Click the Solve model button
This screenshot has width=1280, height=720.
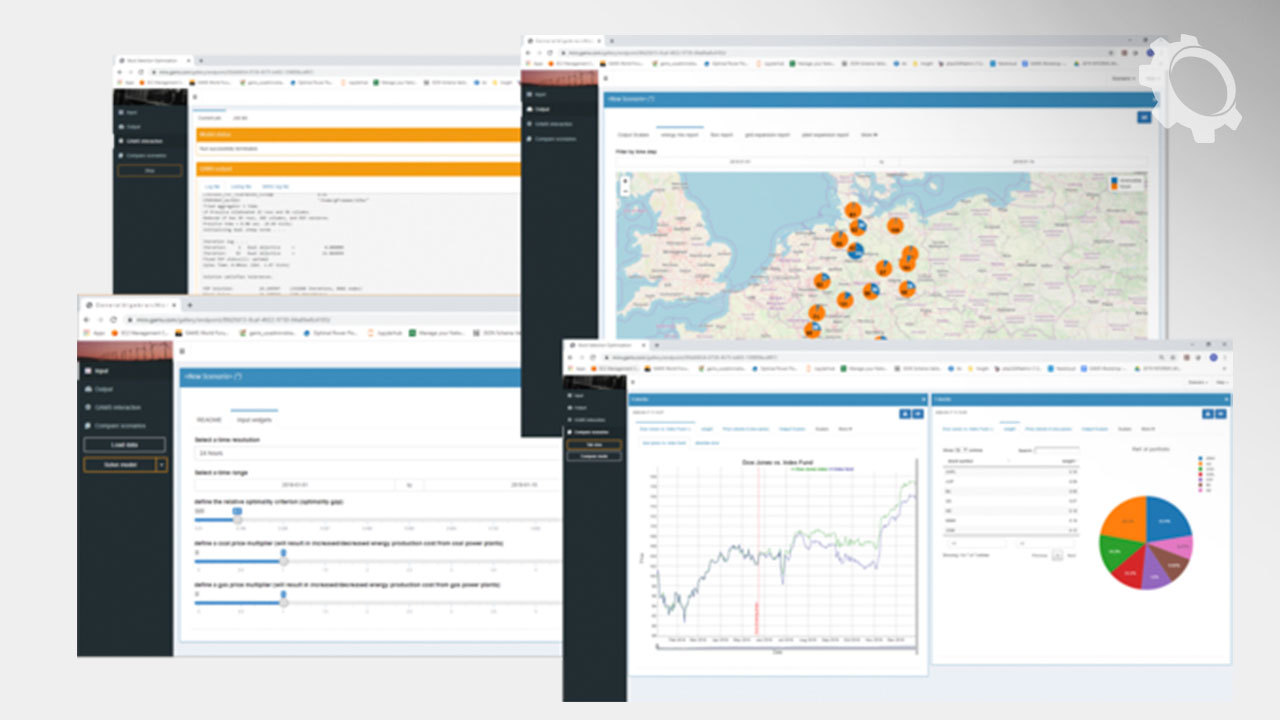[x=119, y=465]
